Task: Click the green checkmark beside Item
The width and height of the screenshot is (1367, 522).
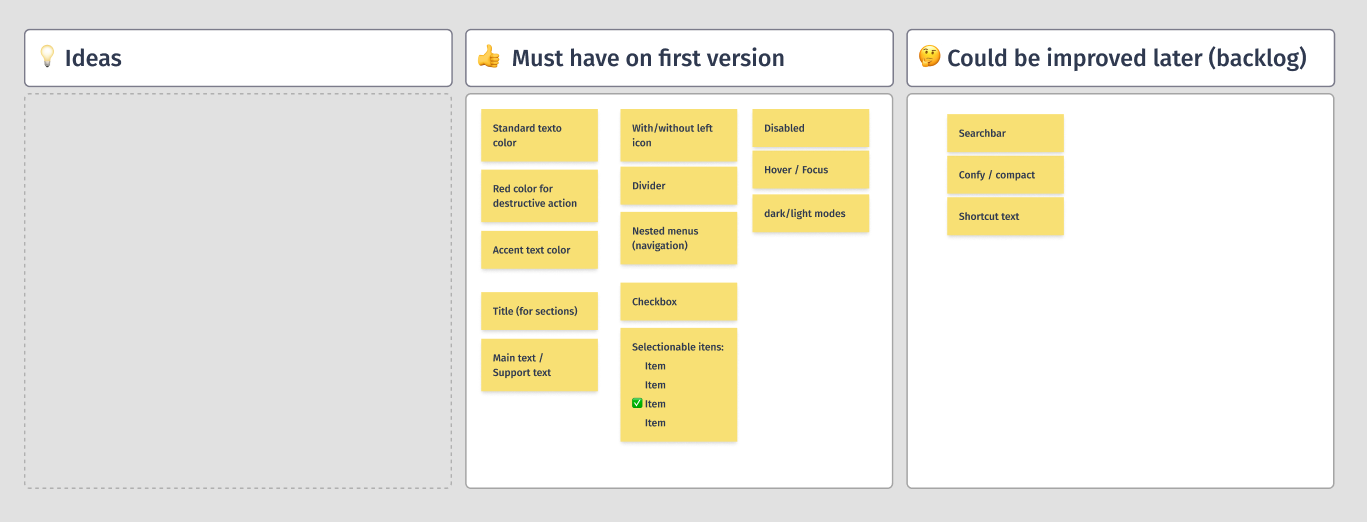Action: tap(637, 404)
